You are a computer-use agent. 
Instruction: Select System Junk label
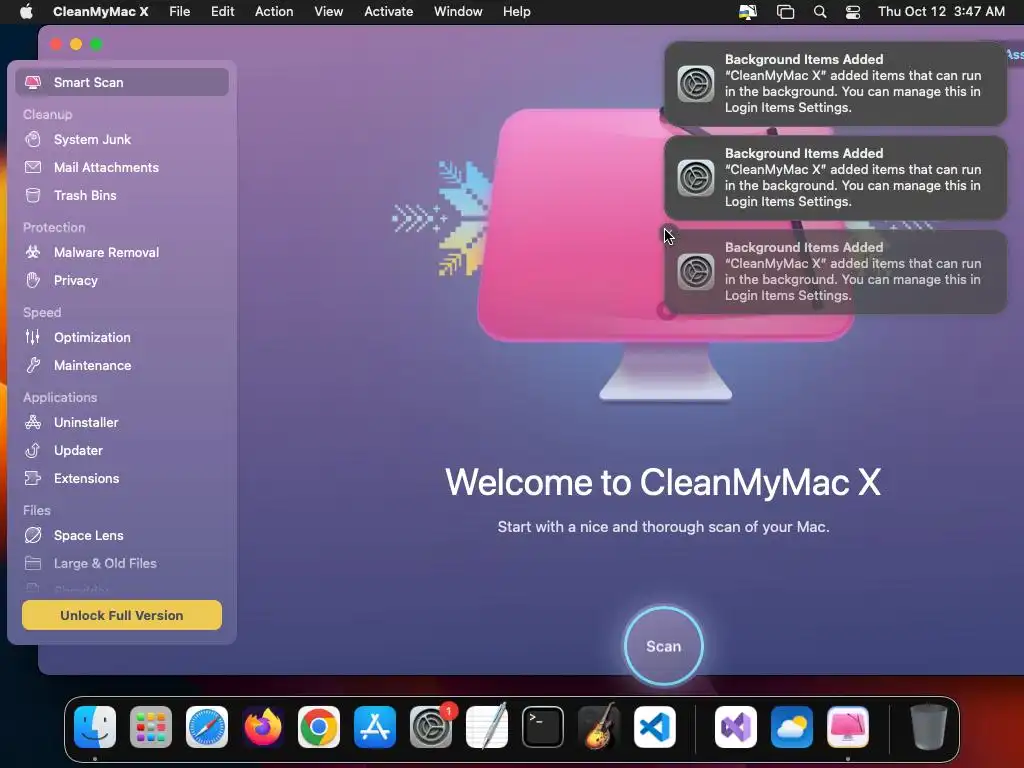point(92,139)
